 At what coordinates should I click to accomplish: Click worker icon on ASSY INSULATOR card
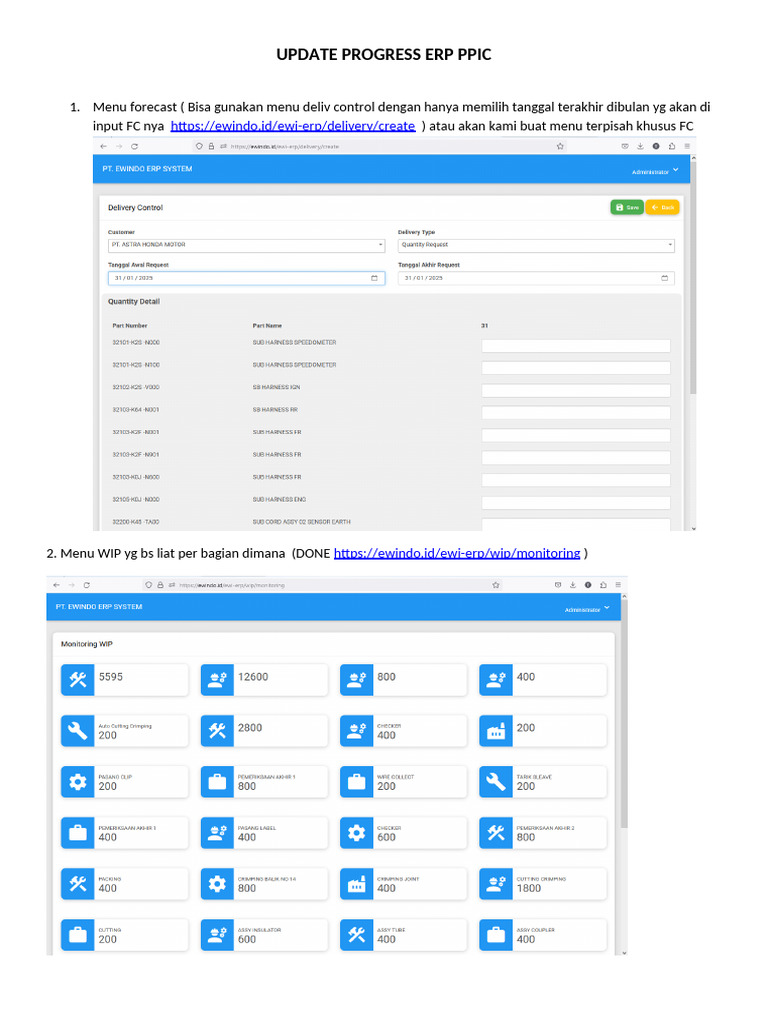coord(217,935)
